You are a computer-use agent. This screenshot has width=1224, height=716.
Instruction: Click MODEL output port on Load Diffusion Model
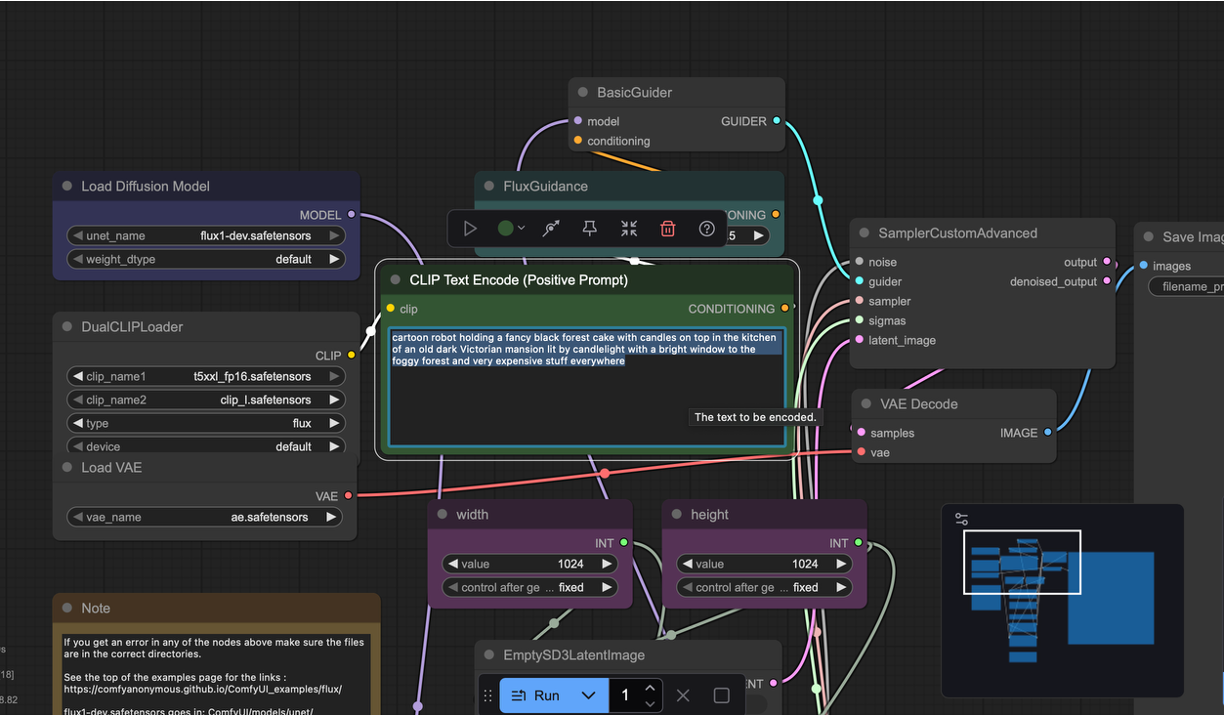(351, 215)
